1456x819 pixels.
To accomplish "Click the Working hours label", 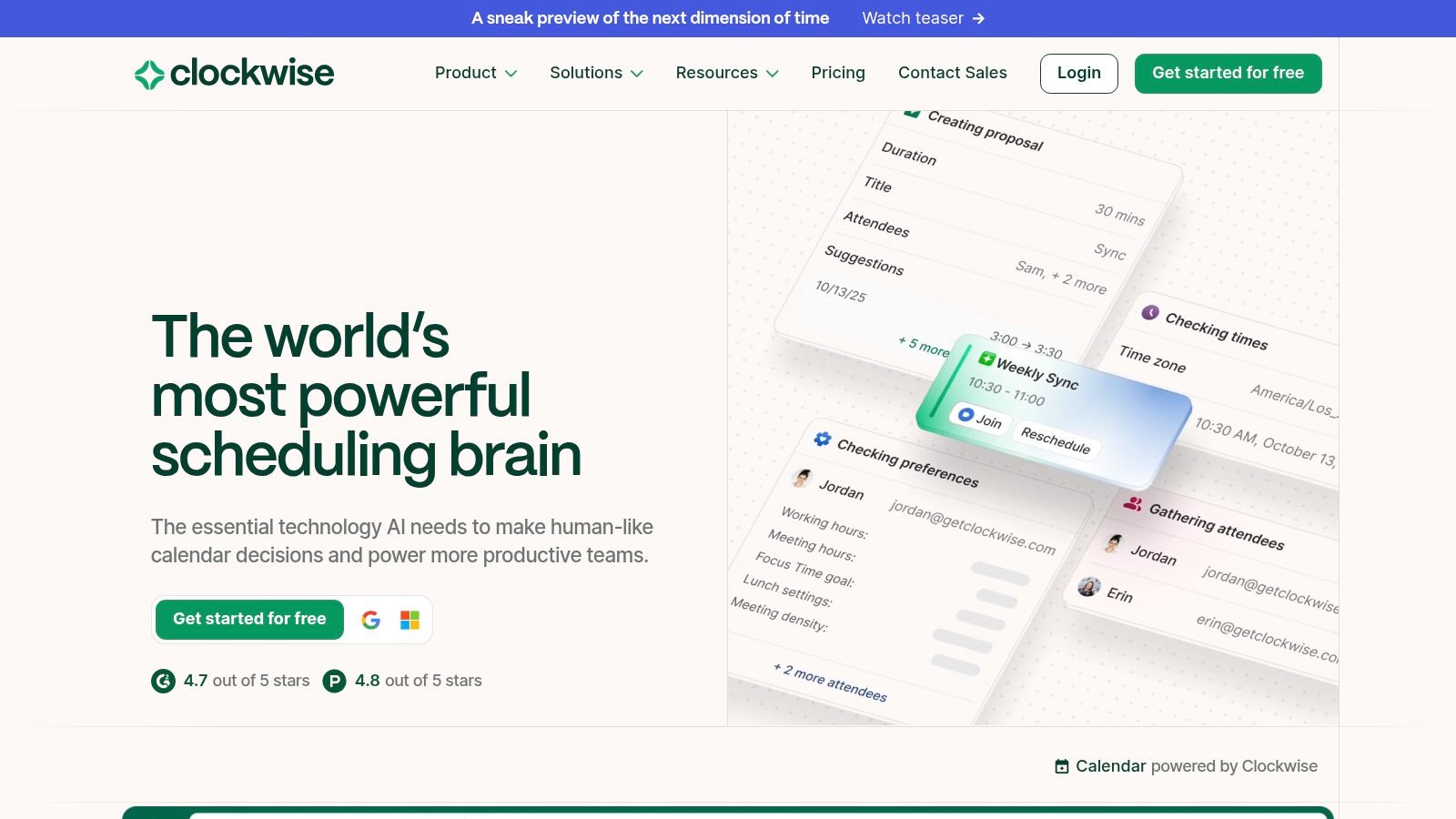I will [x=824, y=523].
